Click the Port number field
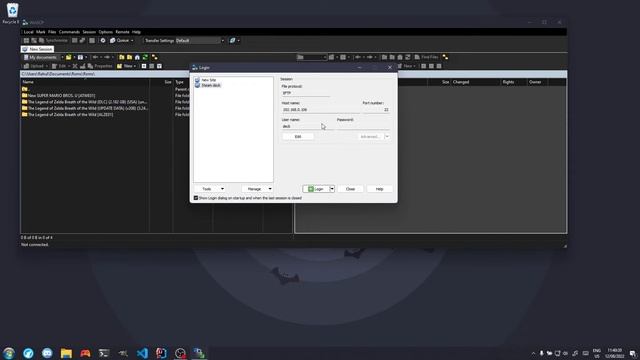The height and width of the screenshot is (360, 640). click(x=376, y=110)
